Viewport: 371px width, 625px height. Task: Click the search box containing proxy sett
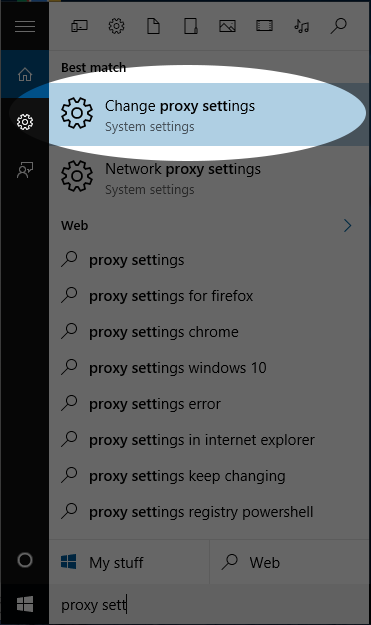pyautogui.click(x=209, y=605)
